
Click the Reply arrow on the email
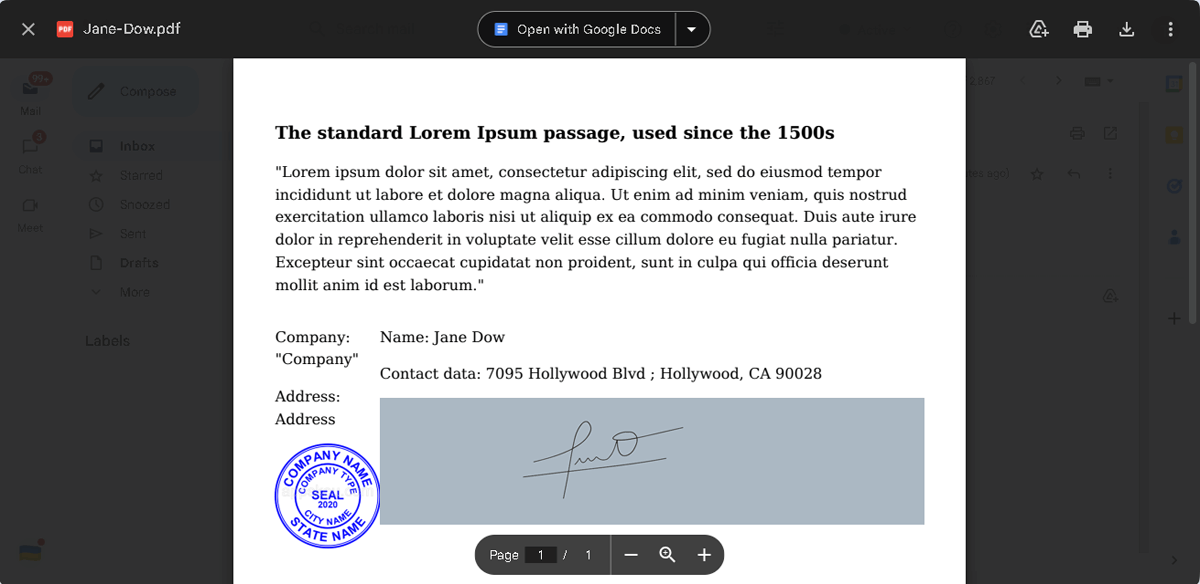point(1073,173)
